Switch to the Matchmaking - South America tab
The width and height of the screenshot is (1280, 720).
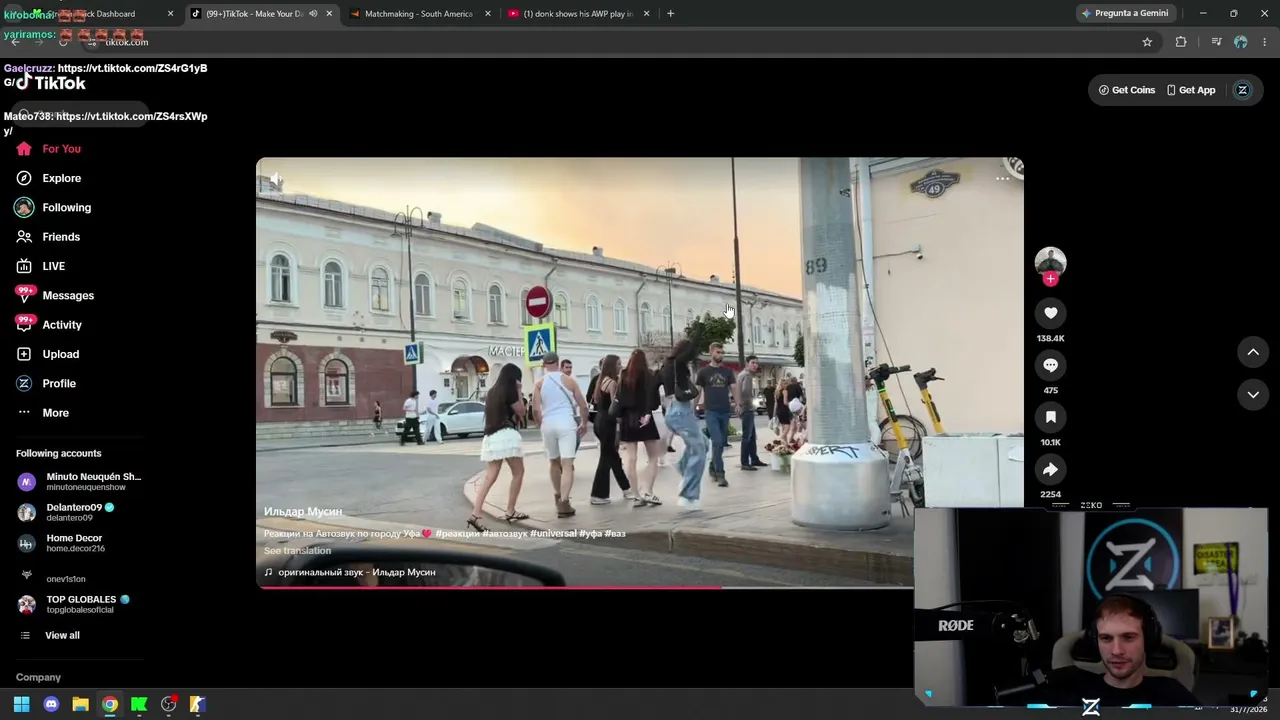point(419,14)
